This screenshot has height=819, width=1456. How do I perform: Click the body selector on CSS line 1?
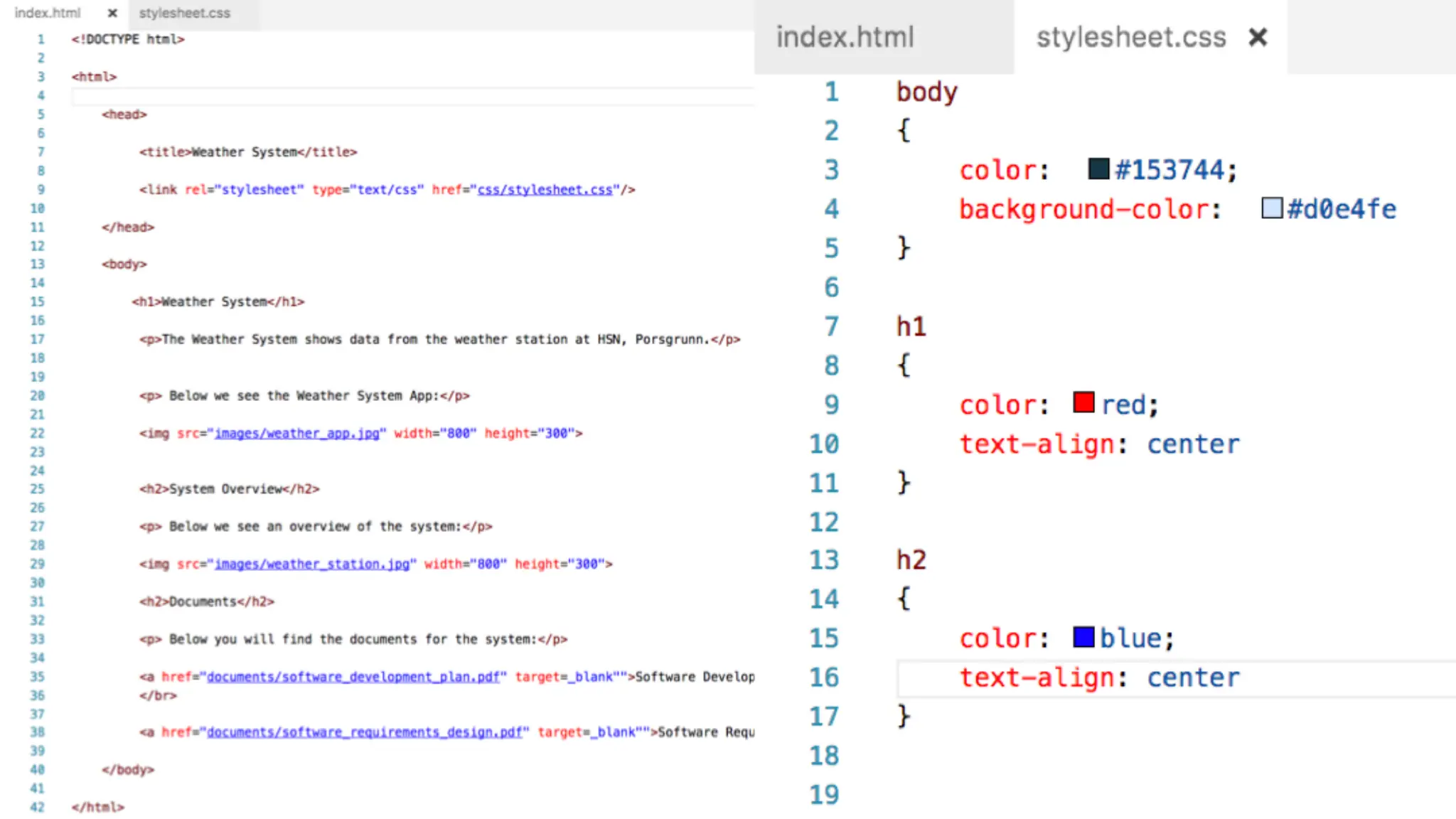point(926,92)
